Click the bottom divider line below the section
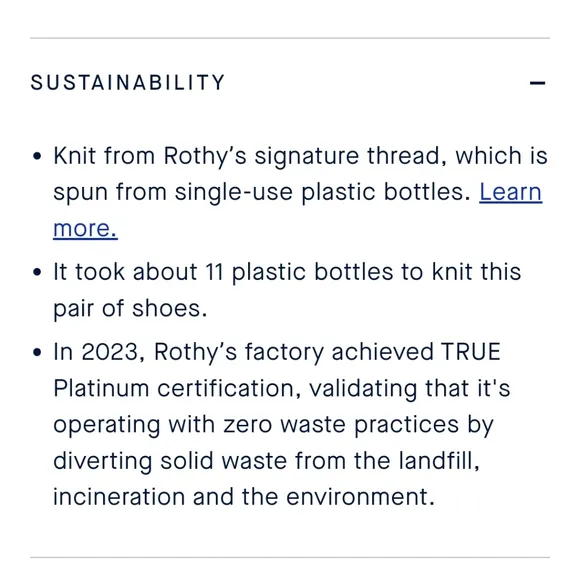This screenshot has height=580, width=580. coord(290,557)
